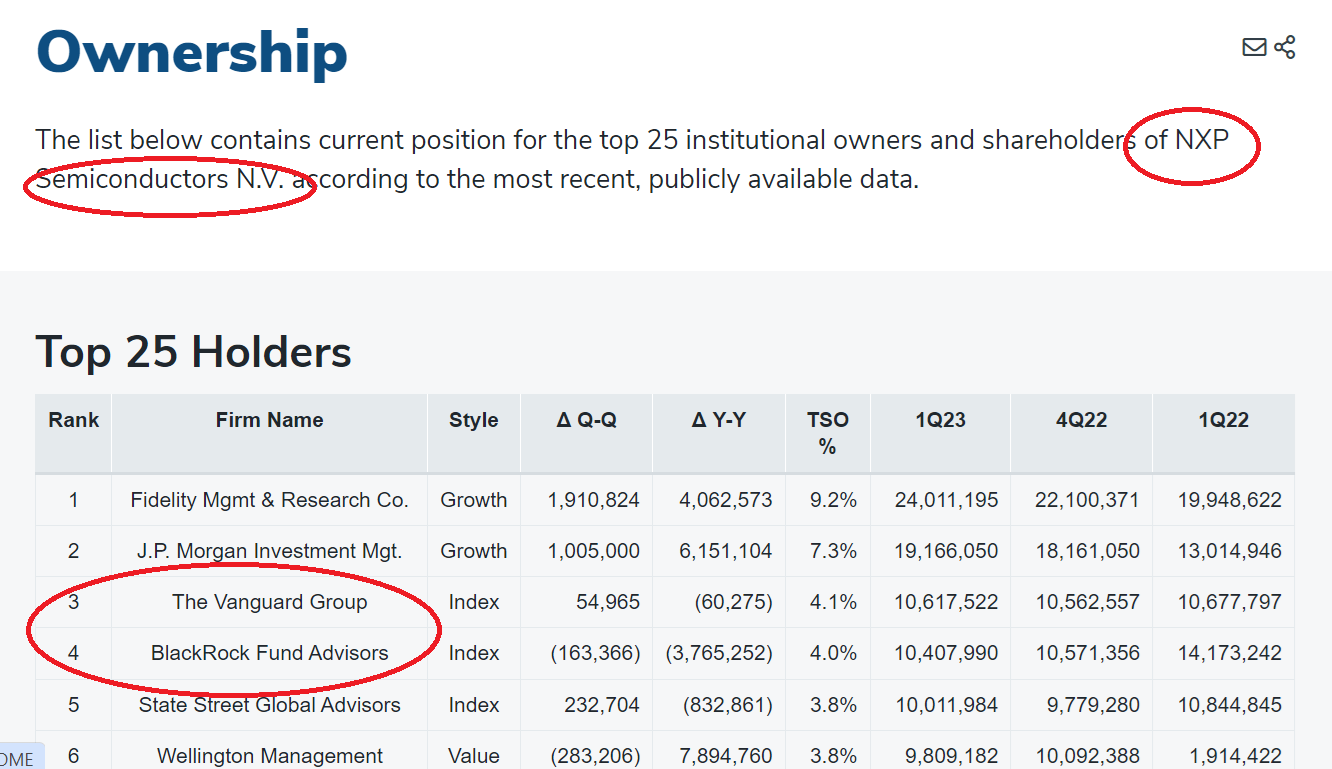Click State Street's Δ Q-Q value 232,704
Image resolution: width=1332 pixels, height=769 pixels.
click(x=602, y=704)
